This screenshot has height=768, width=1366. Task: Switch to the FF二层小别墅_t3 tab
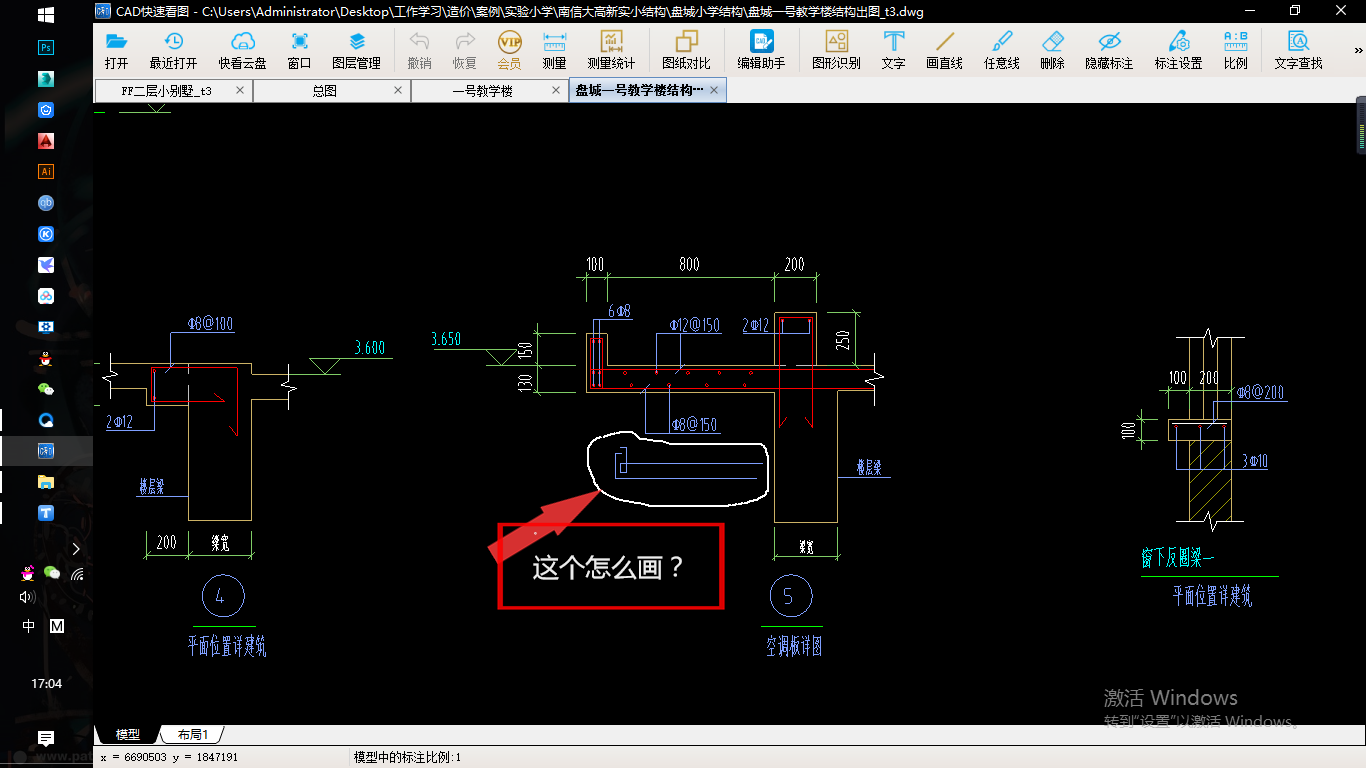click(167, 90)
